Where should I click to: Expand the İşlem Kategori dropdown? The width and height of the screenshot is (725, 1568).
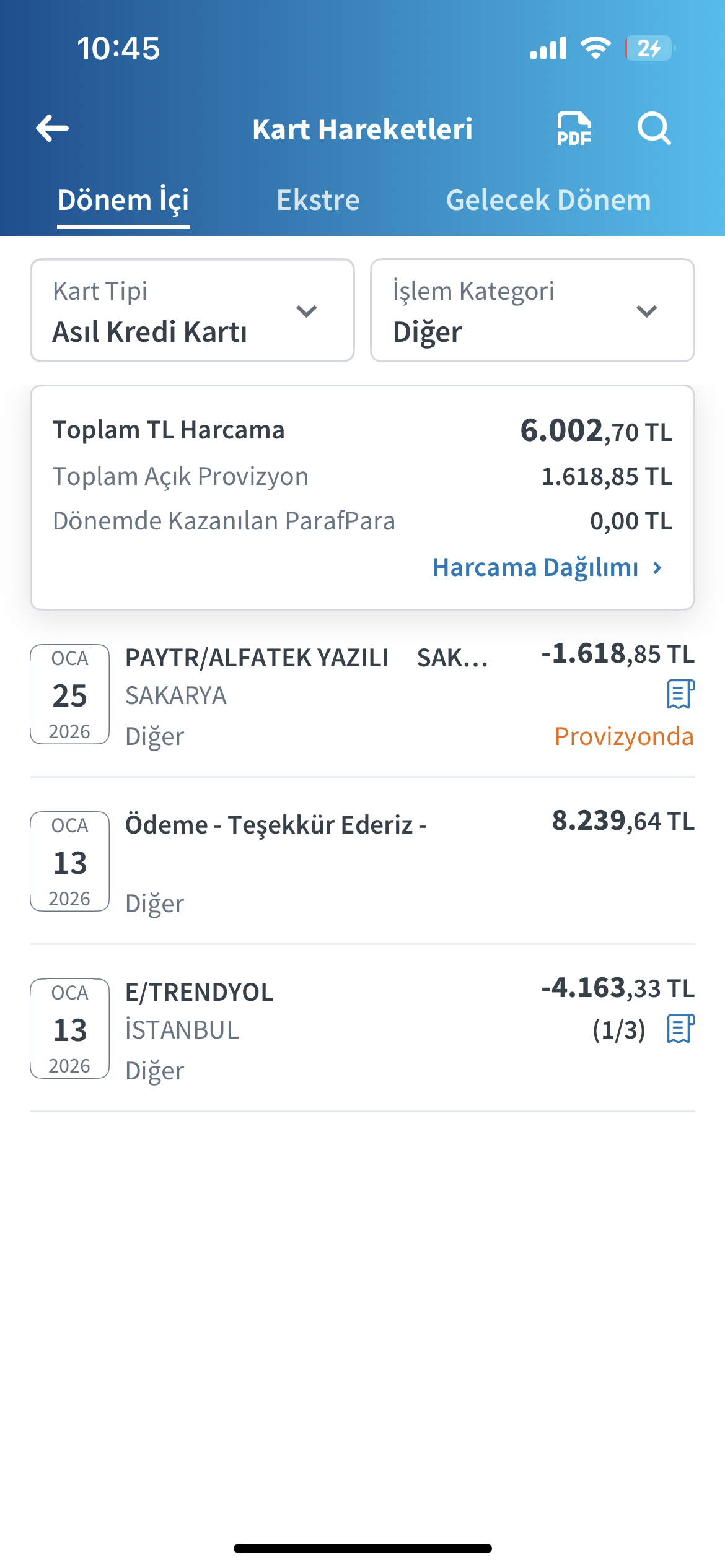pyautogui.click(x=532, y=310)
